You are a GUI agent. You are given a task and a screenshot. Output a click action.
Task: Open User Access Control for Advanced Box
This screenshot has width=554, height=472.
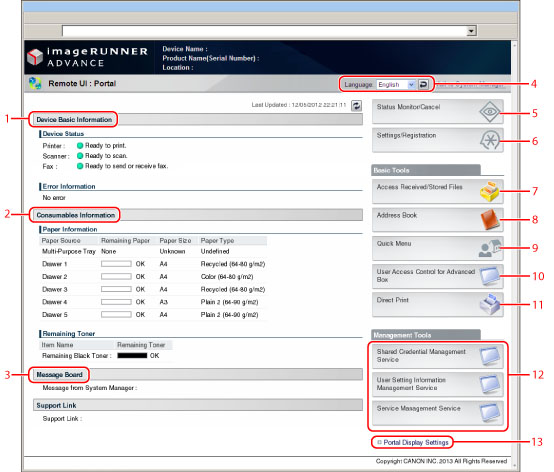437,276
